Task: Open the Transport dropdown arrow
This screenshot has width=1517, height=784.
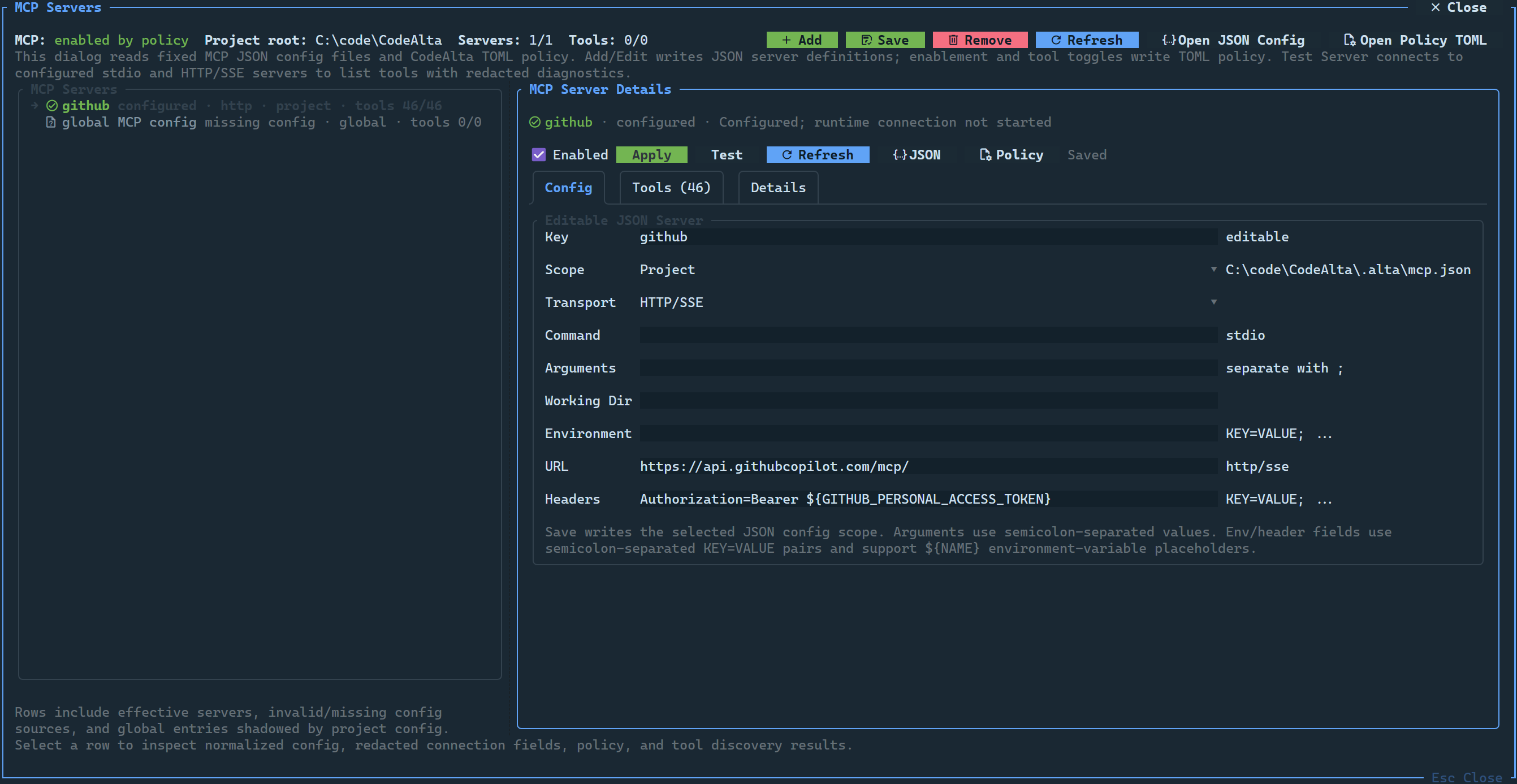Action: click(x=1214, y=302)
